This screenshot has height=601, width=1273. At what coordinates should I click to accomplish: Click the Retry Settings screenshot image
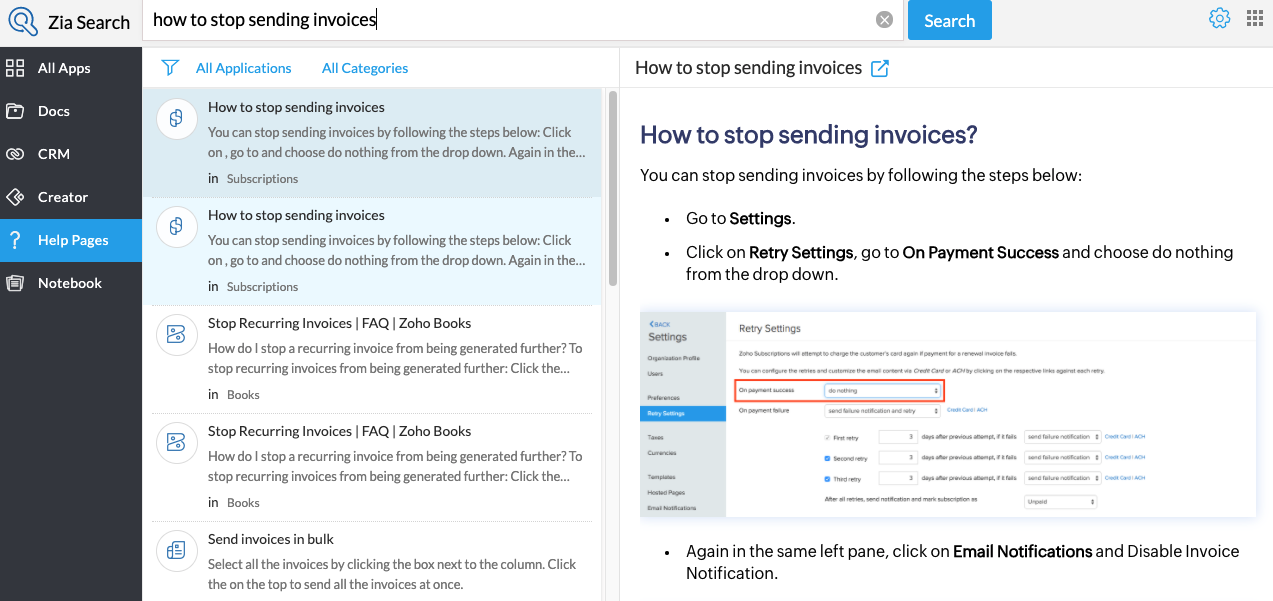coord(948,415)
